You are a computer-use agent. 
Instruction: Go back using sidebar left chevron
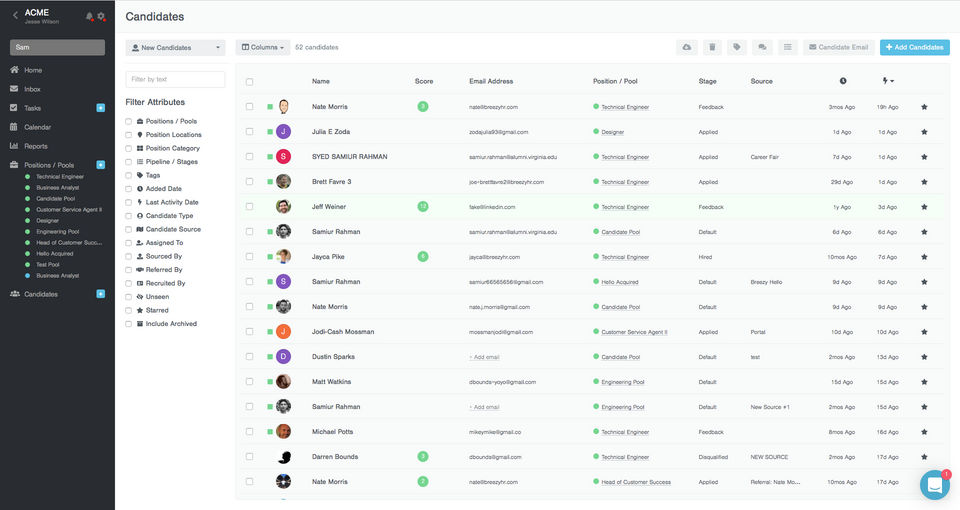(15, 16)
